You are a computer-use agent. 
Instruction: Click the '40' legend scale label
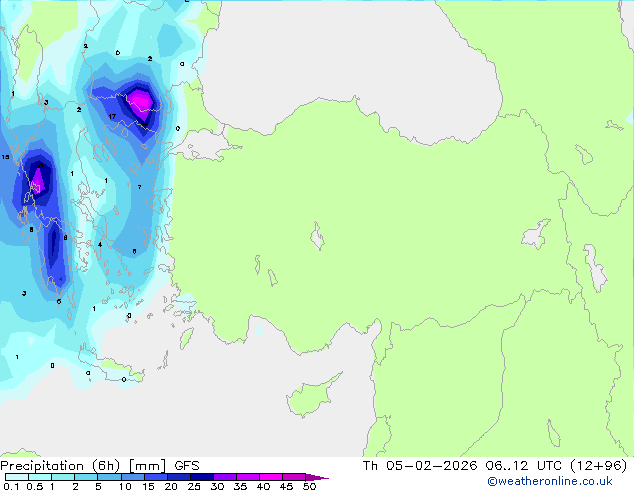pyautogui.click(x=263, y=486)
